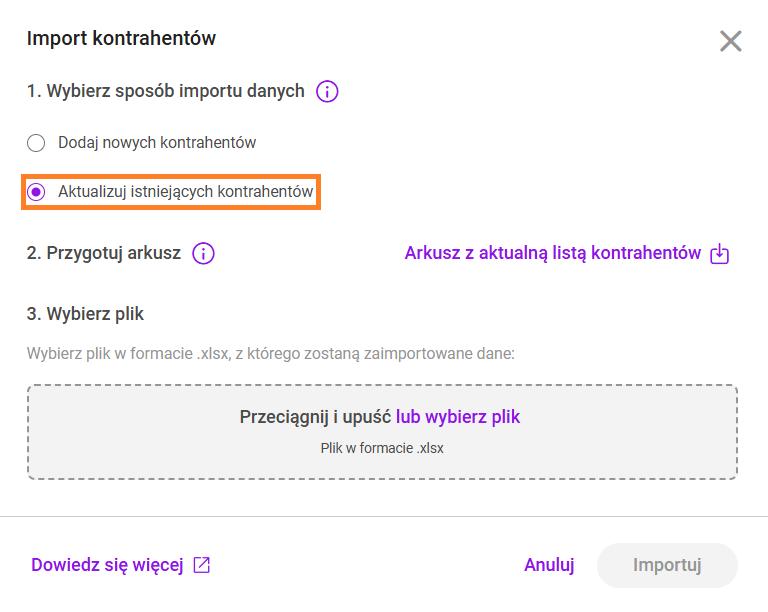Click the "Import kontrahentów" dialog title

point(121,39)
